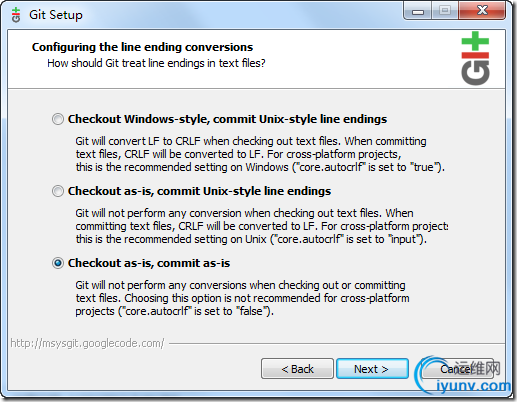Click the 'Configuring the line ending conversions' heading

[142, 47]
